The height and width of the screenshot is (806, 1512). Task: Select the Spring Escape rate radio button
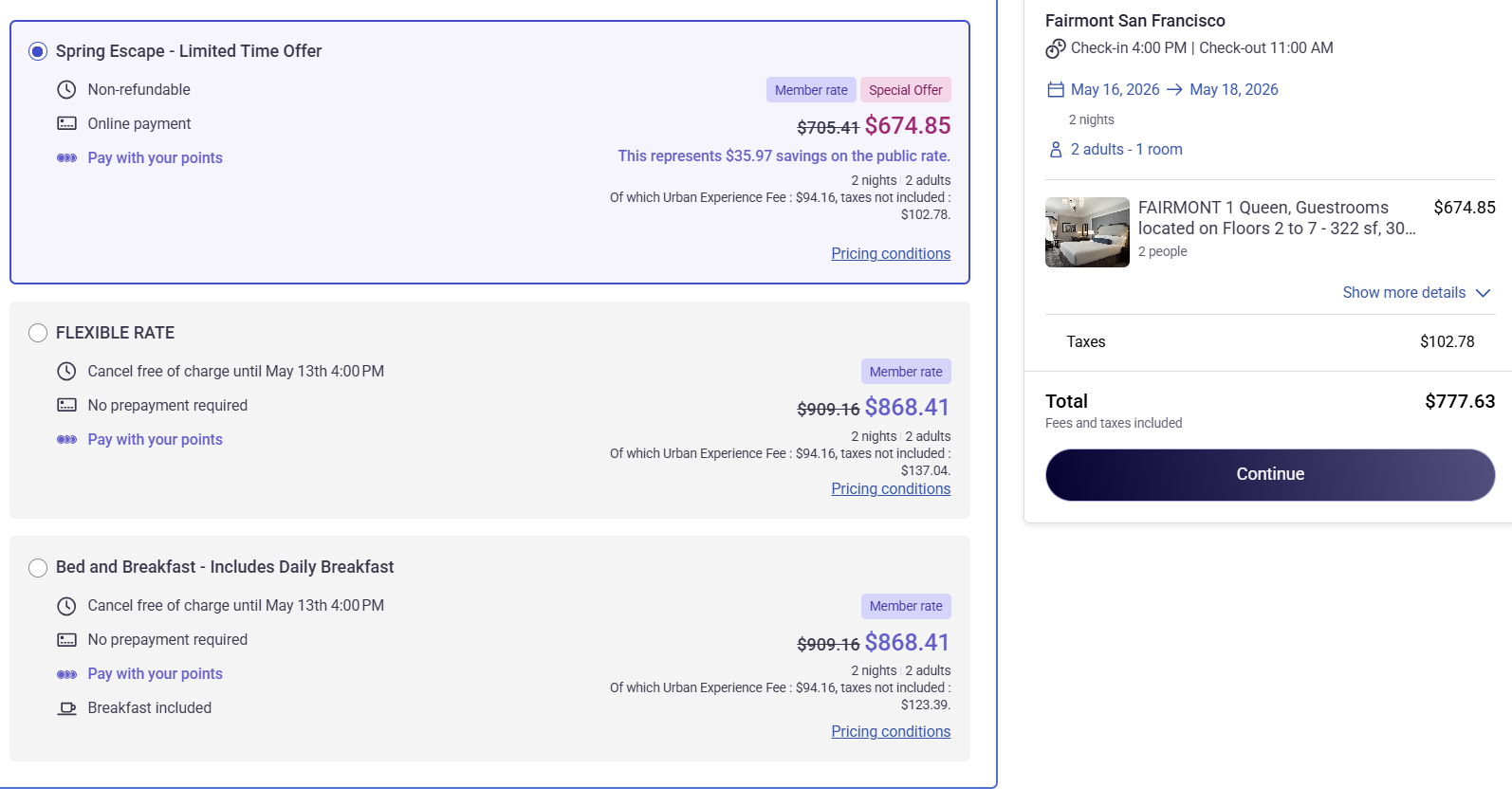click(x=38, y=51)
